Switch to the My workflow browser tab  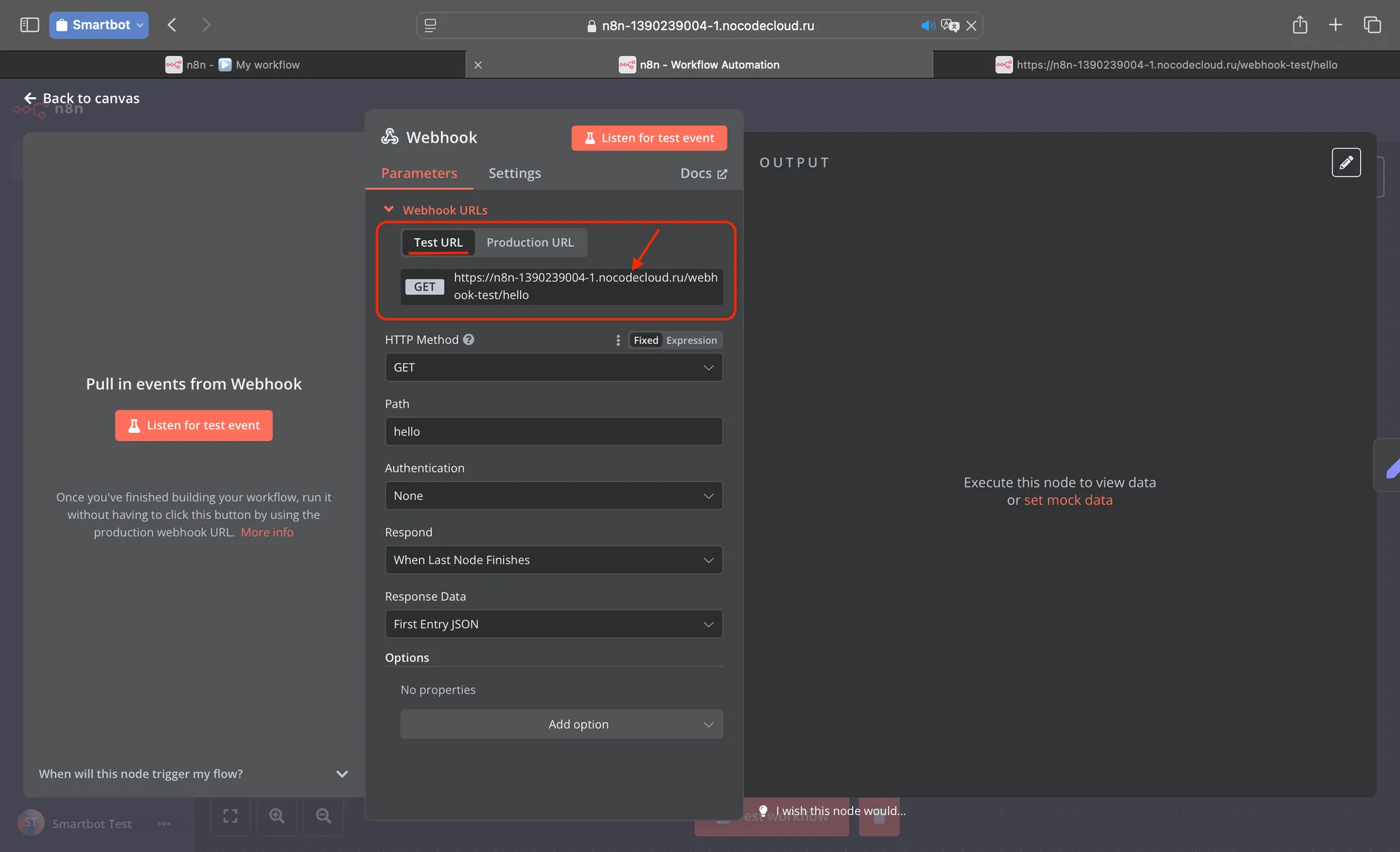point(232,65)
